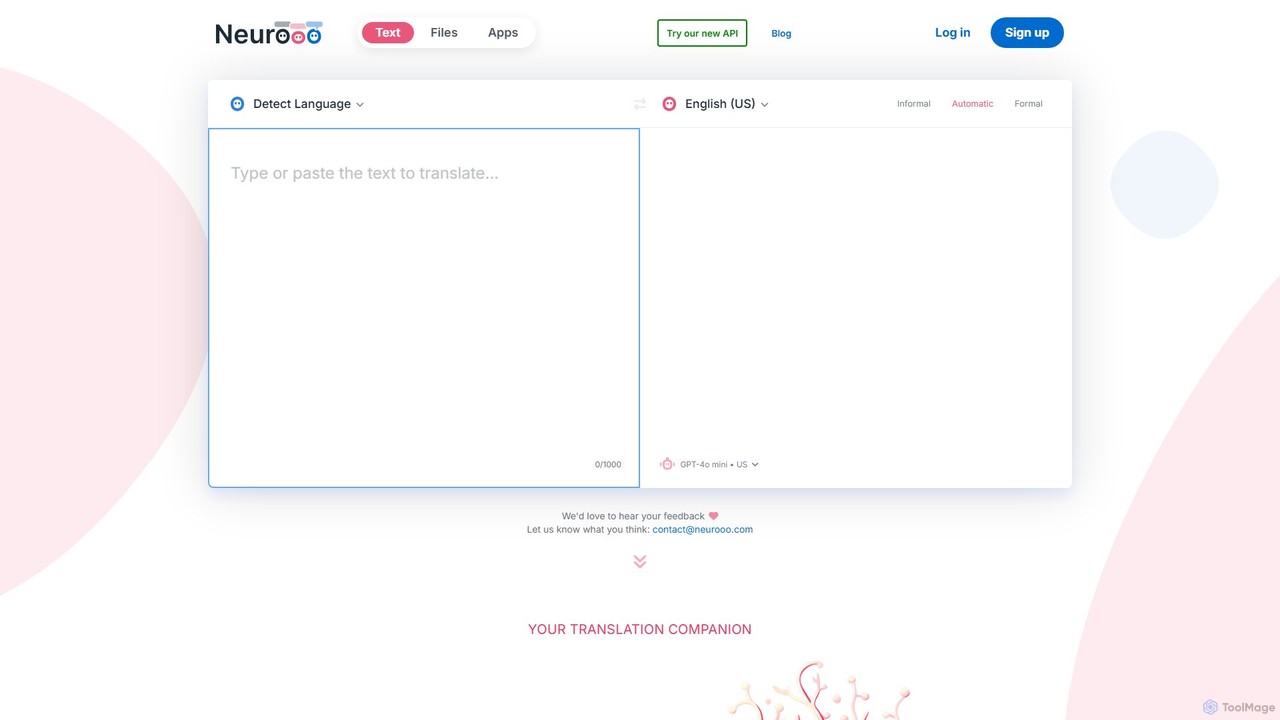The image size is (1280, 720).
Task: Click the double-chevron scroll down arrow
Action: click(x=640, y=562)
